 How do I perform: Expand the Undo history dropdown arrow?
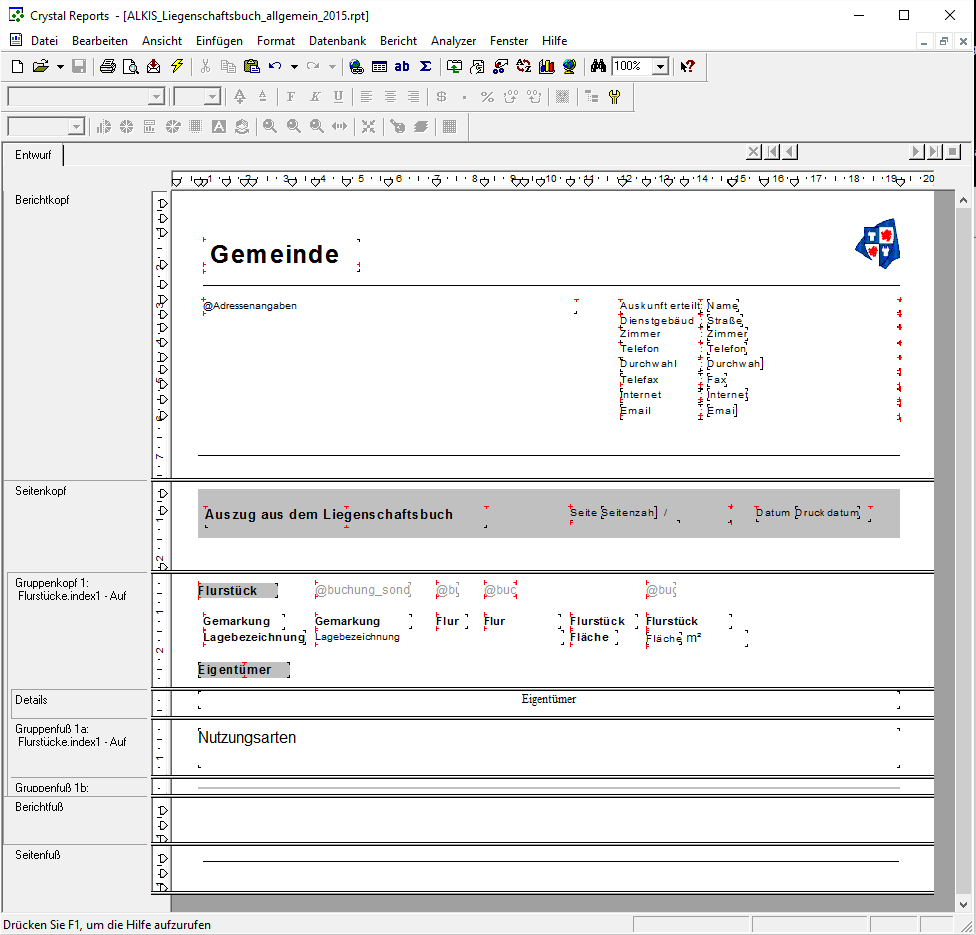tap(294, 66)
